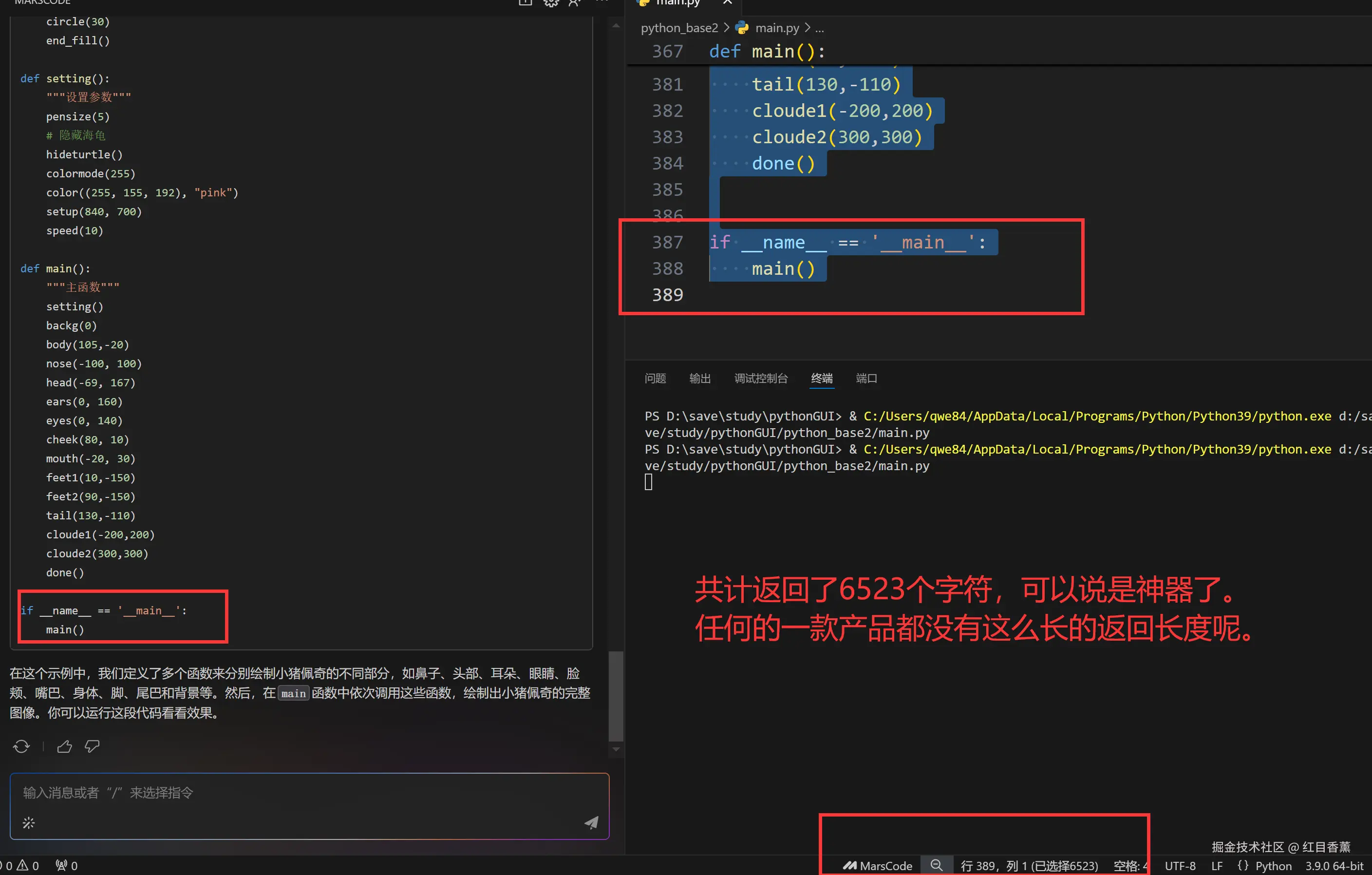1372x875 pixels.
Task: Click the line and column position indicator
Action: (x=1029, y=866)
